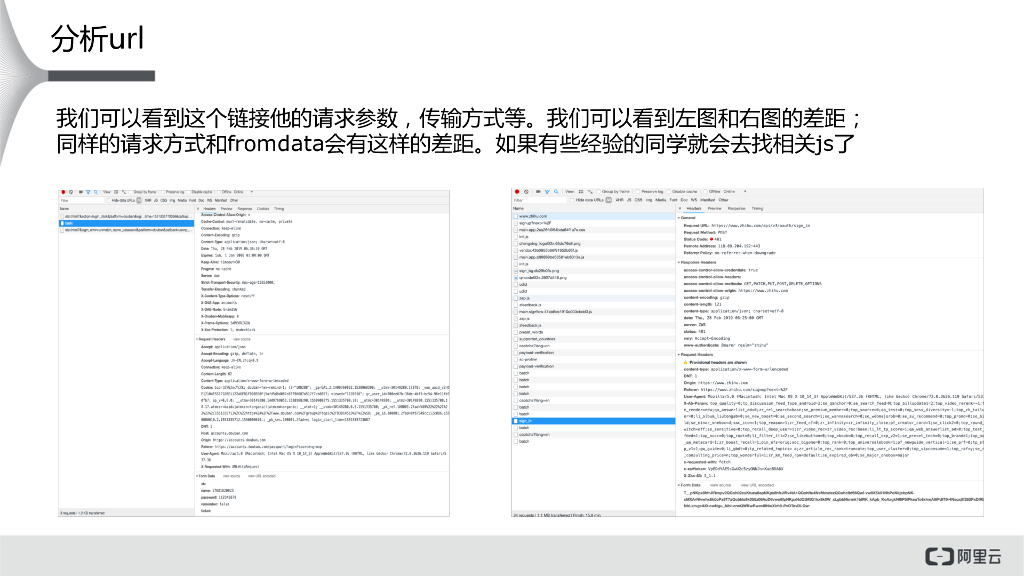Click the Name column header in right DevTools
The image size is (1024, 576).
coord(594,208)
